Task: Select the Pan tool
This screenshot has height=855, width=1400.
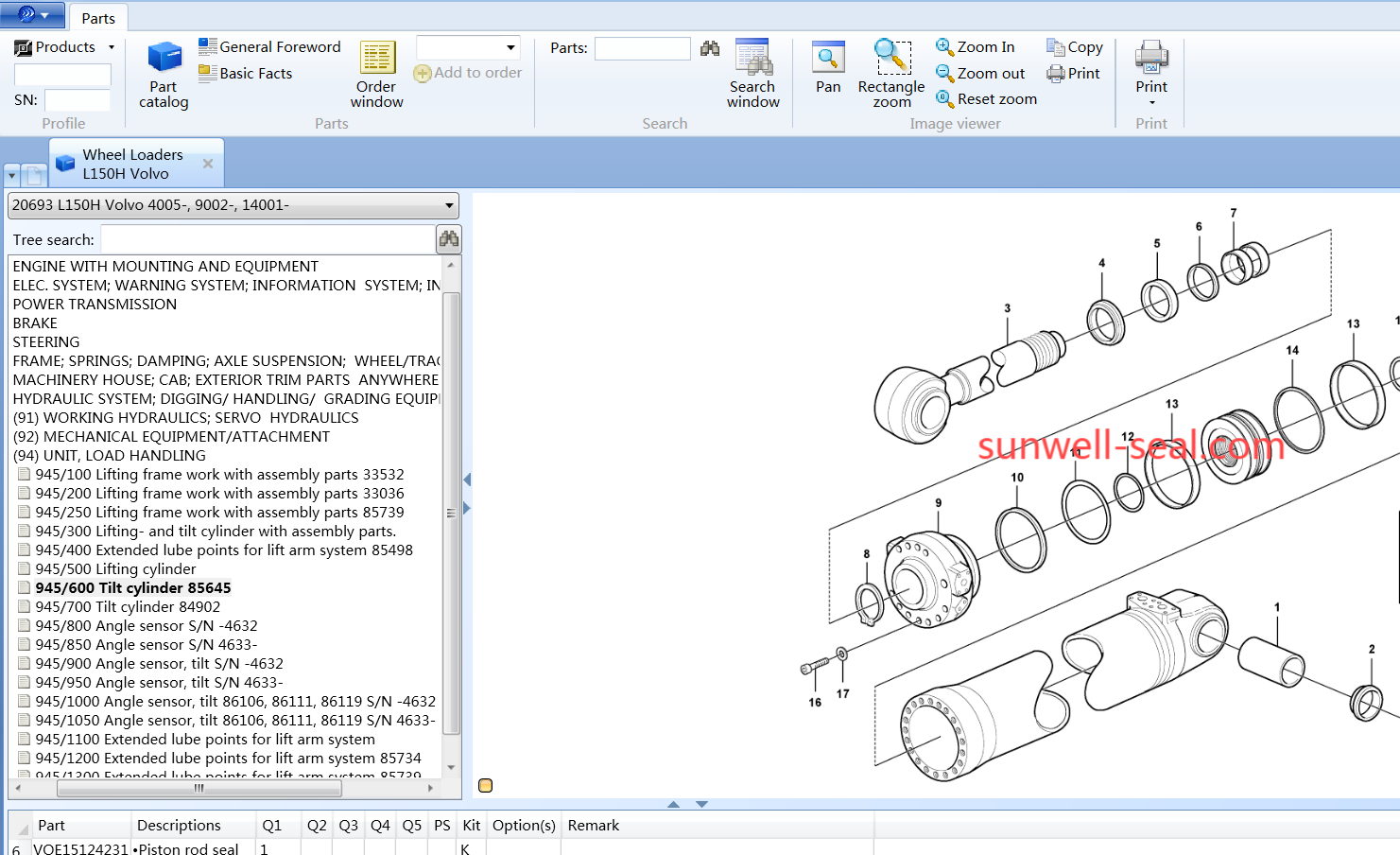Action: click(828, 68)
